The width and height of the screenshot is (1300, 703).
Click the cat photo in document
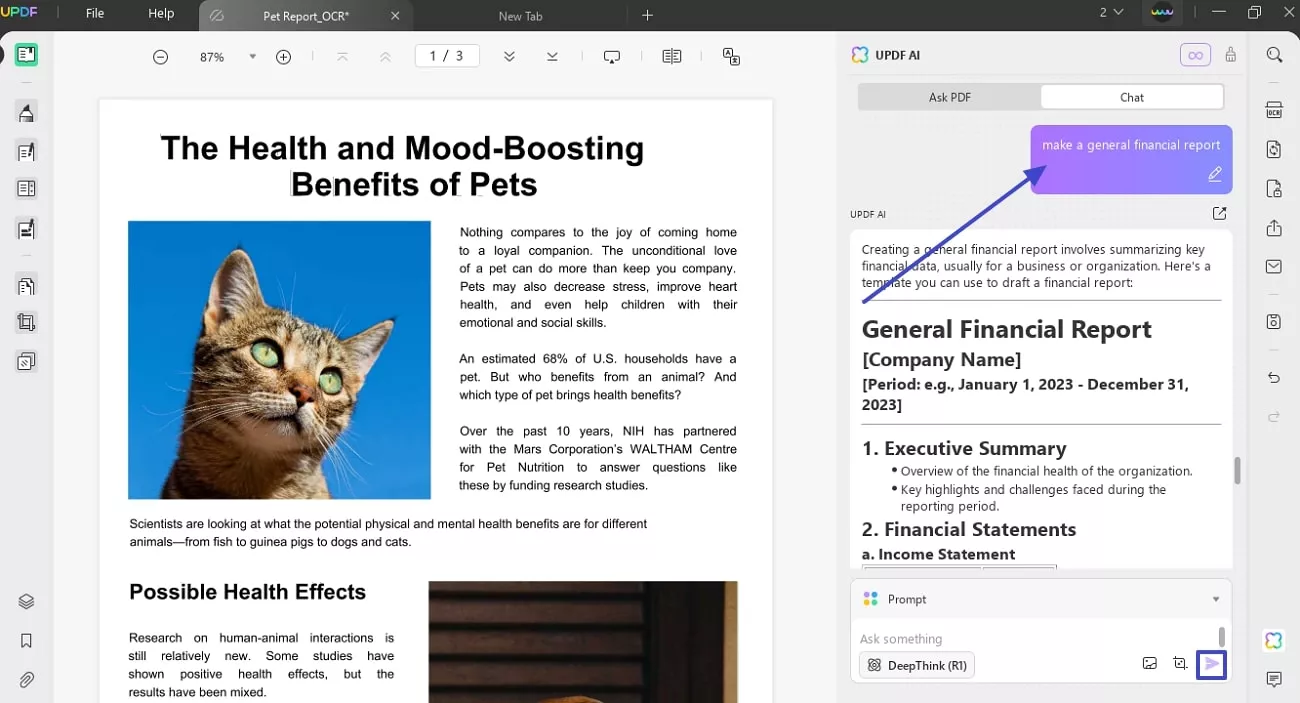pos(279,360)
